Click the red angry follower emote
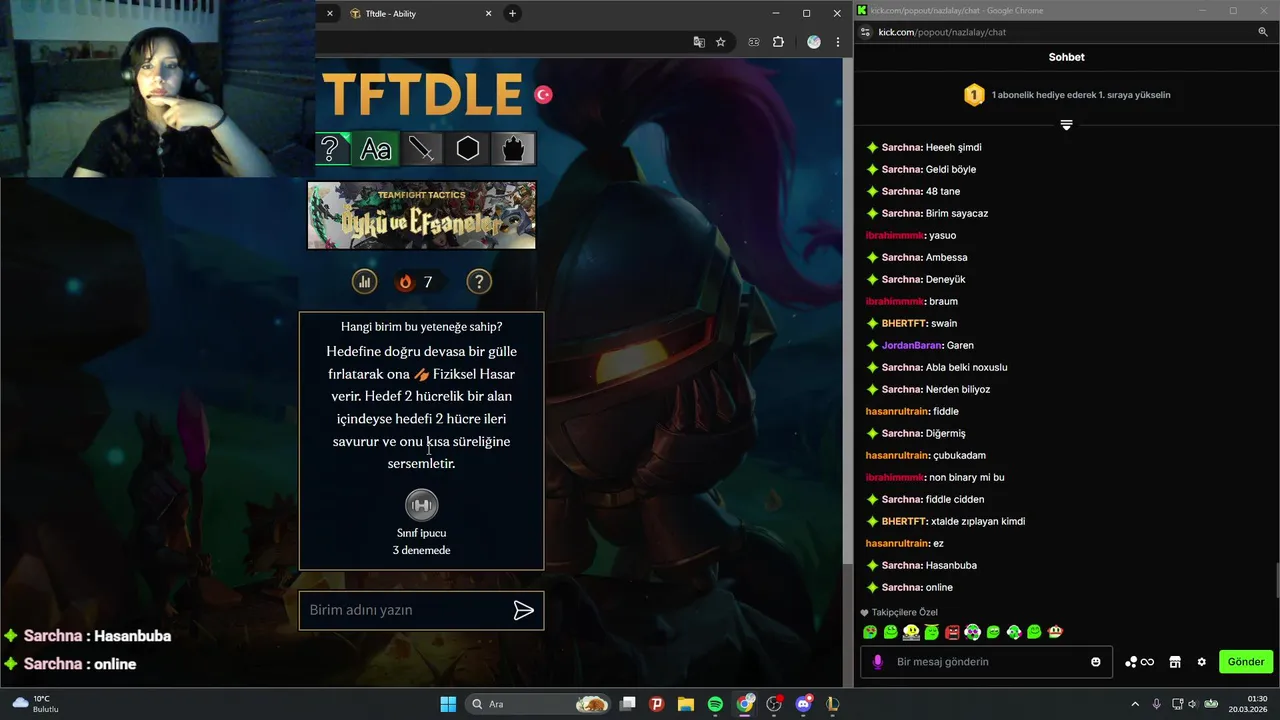The image size is (1280, 720). tap(952, 632)
